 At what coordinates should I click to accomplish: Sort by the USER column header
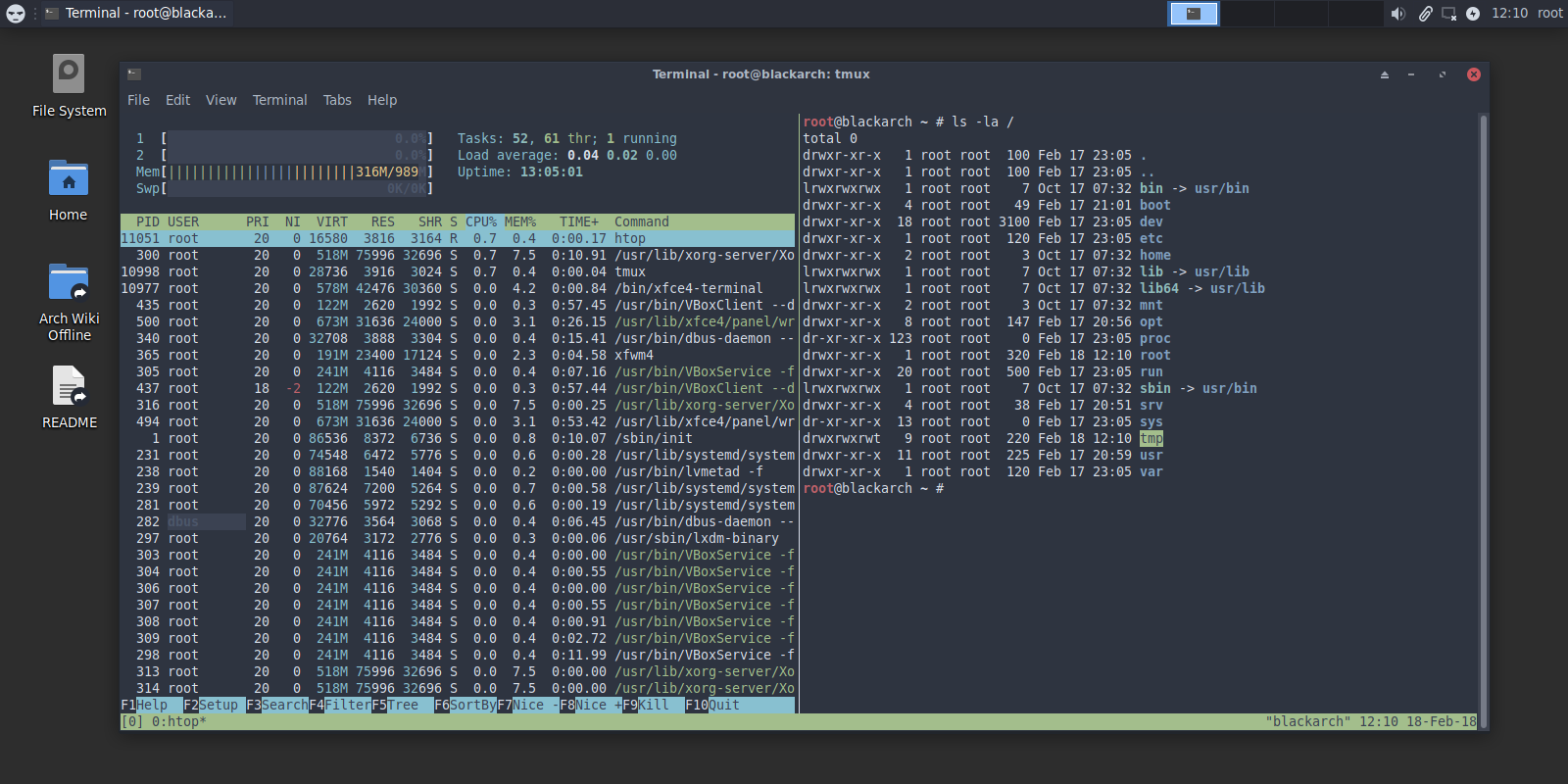pyautogui.click(x=183, y=221)
